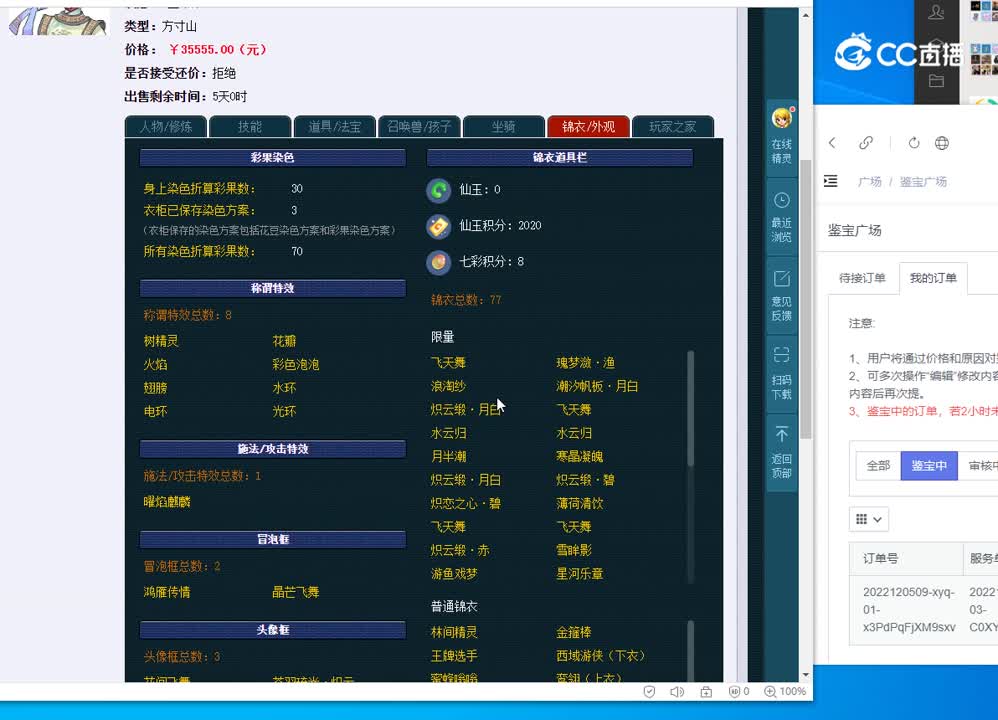Viewport: 998px width, 720px height.
Task: Click the 潮汐帆板·月白 outfit
Action: coord(597,386)
